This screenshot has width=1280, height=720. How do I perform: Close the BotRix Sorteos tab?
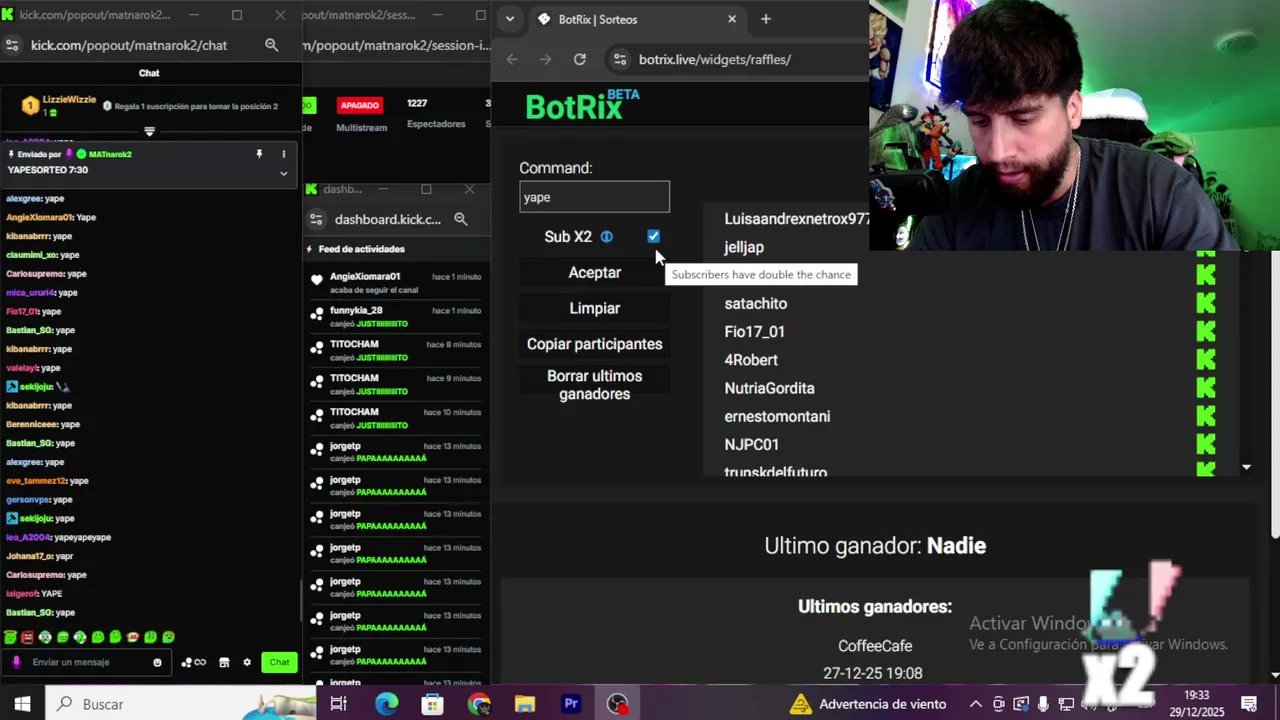click(x=731, y=19)
